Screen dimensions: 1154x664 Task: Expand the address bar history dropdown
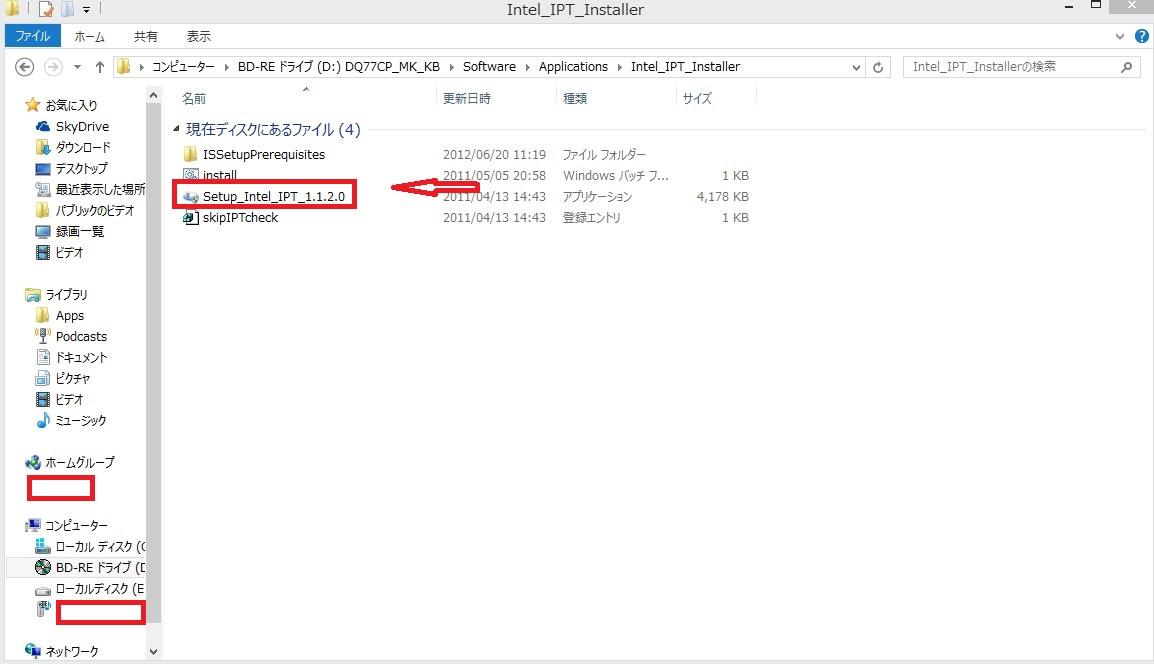856,67
